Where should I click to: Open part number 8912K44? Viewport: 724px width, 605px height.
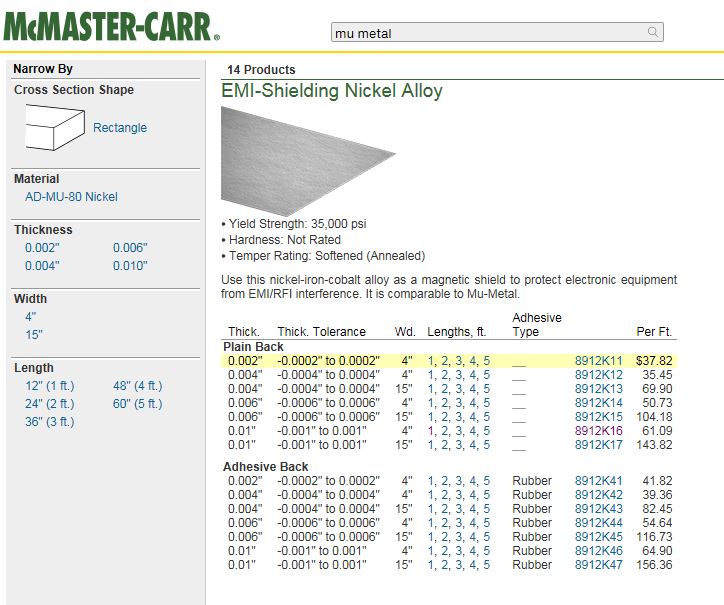(x=598, y=523)
